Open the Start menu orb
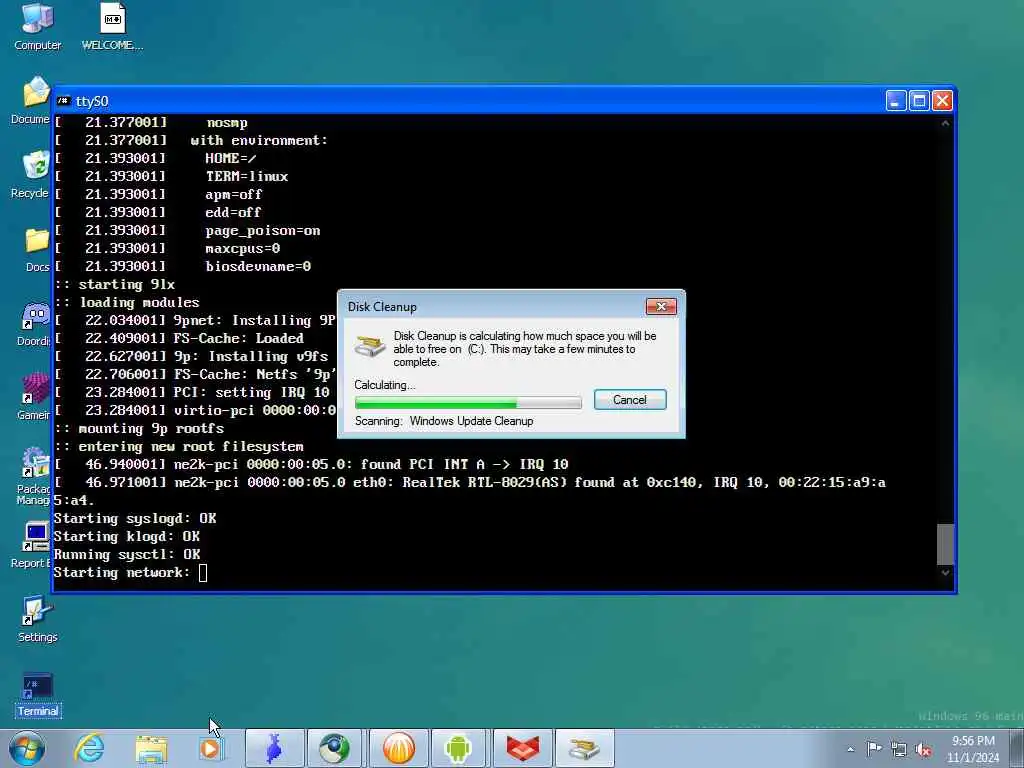The image size is (1024, 768). pyautogui.click(x=27, y=748)
